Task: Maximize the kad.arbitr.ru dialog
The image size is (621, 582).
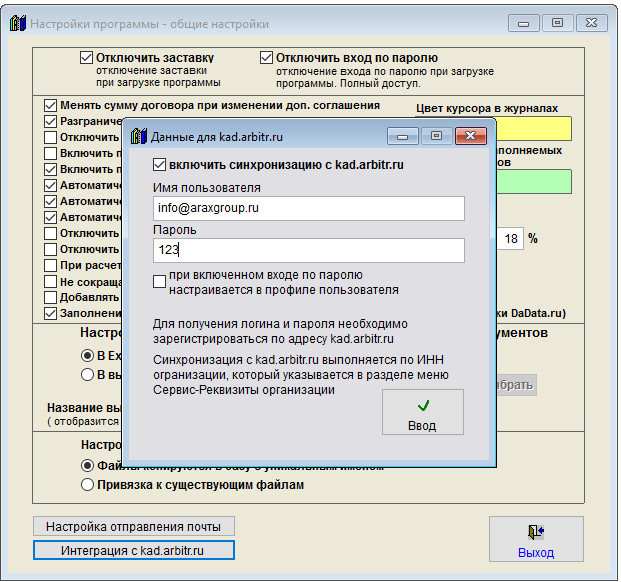Action: pos(436,136)
